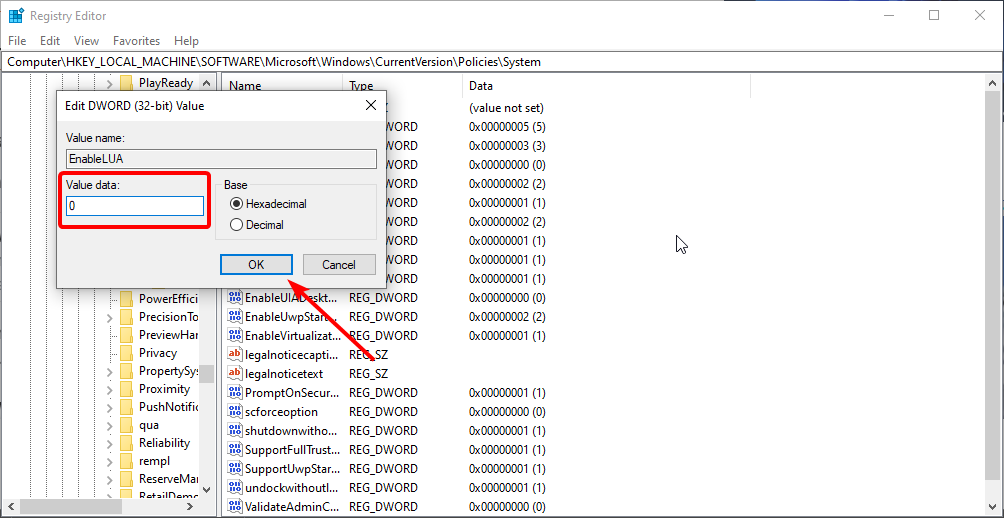
Task: Open the View menu
Action: click(86, 40)
